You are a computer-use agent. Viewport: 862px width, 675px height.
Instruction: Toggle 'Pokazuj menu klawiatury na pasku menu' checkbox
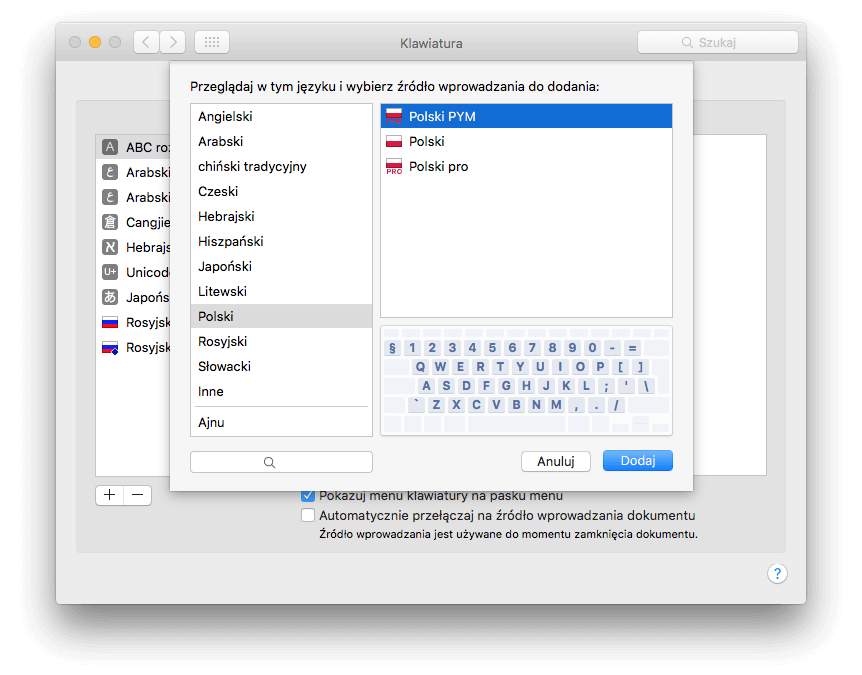coord(309,495)
